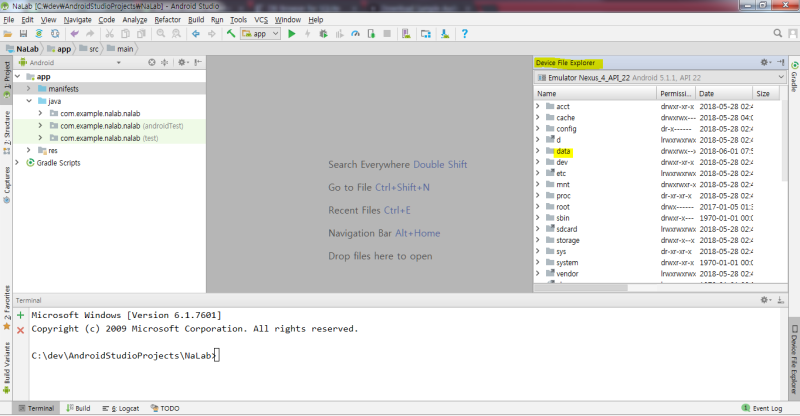Viewport: 800px width, 416px height.
Task: Navigate Back with the blue arrow
Action: click(195, 34)
